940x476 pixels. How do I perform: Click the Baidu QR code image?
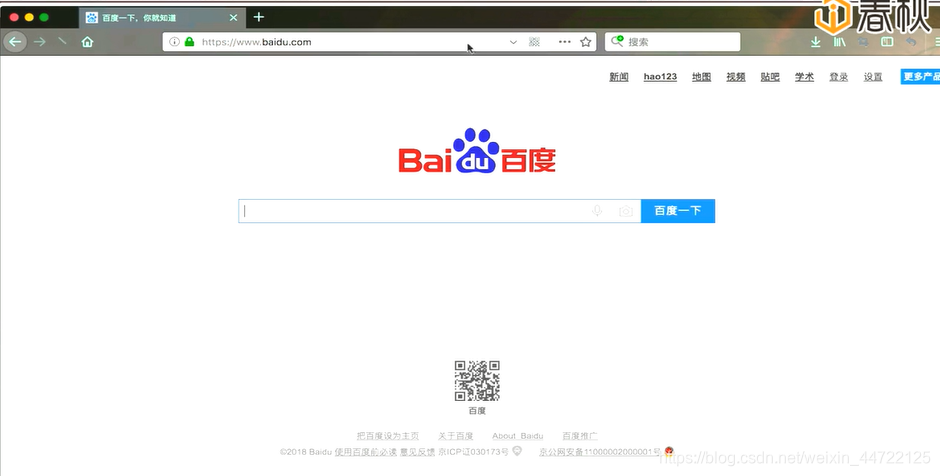477,381
